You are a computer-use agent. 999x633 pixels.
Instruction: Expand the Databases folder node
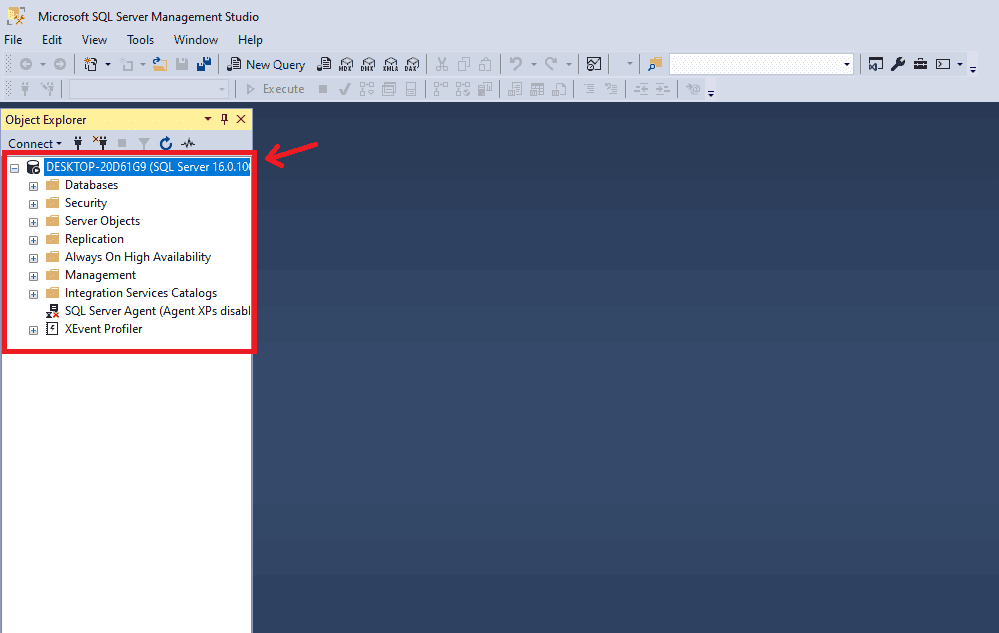pyautogui.click(x=33, y=186)
